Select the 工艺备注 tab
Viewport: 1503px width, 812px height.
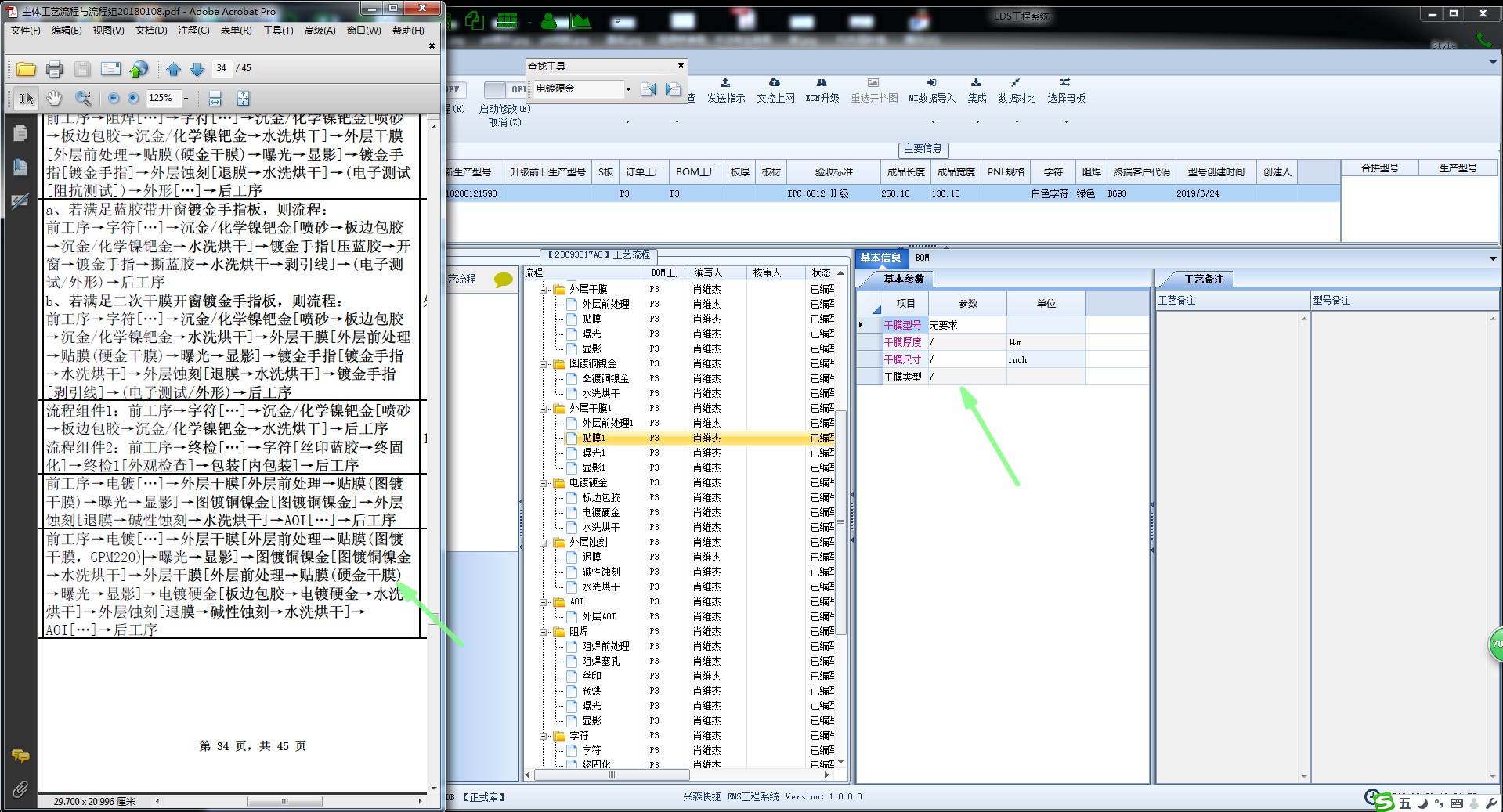click(1203, 279)
